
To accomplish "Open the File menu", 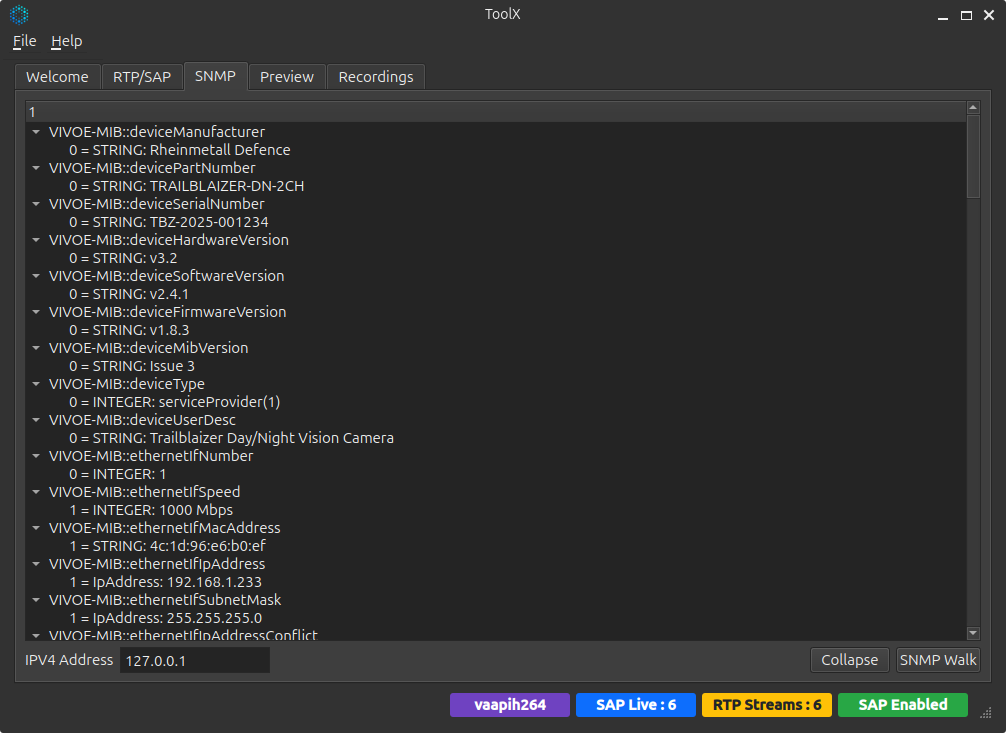I will (24, 41).
